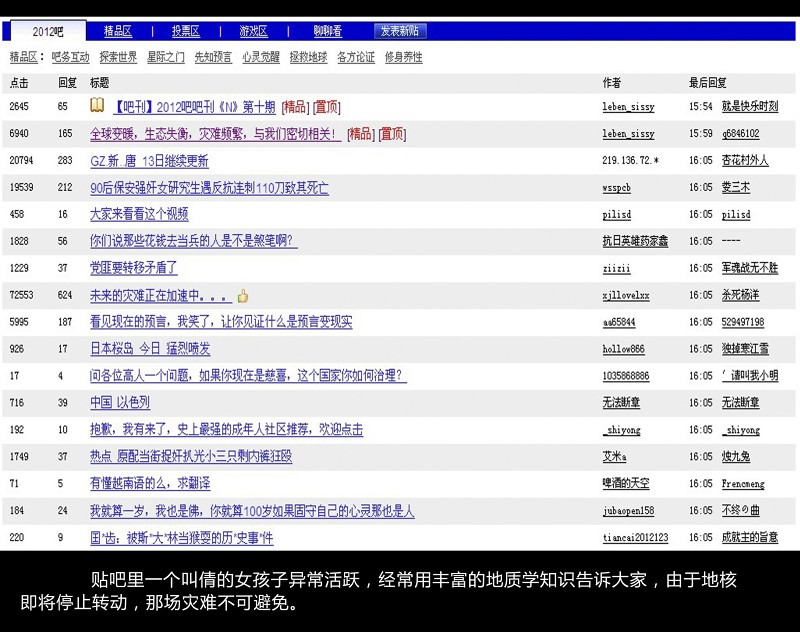The image size is (800, 632).
Task: Open the 先知预言 category link
Action: [x=213, y=57]
